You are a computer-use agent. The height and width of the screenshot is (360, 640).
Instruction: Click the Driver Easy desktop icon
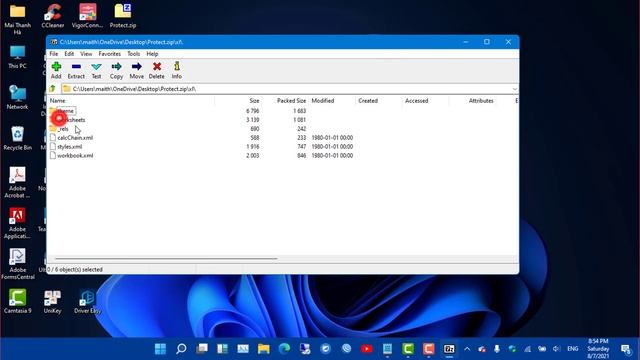(87, 302)
